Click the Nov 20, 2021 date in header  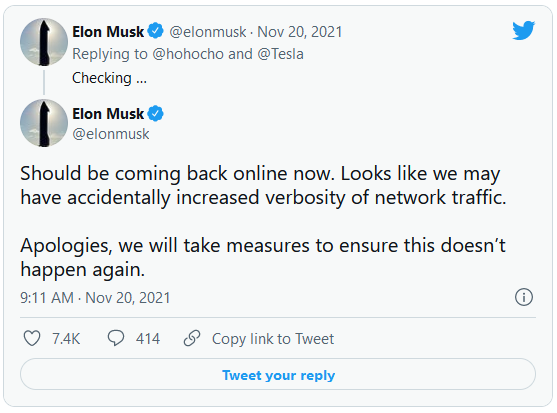[x=299, y=32]
